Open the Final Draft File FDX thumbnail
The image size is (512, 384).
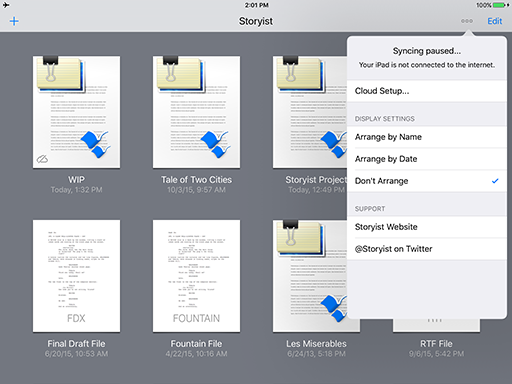[x=76, y=276]
